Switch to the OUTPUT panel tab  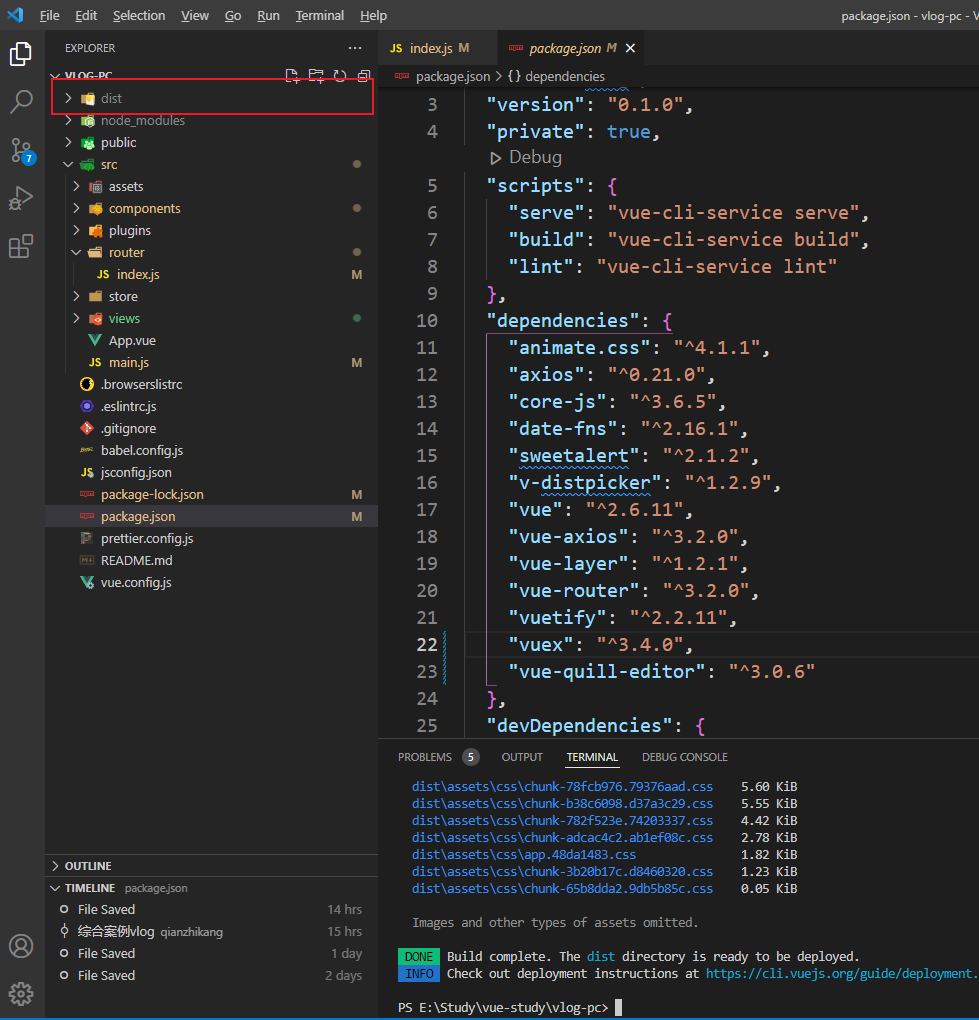point(522,757)
